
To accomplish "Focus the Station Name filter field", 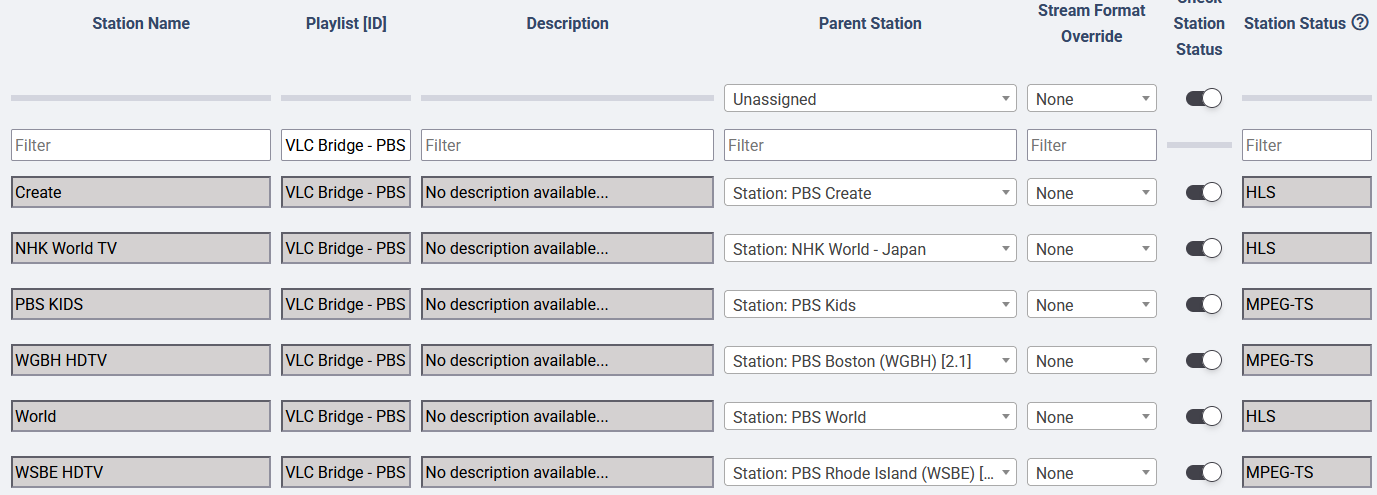I will (141, 145).
